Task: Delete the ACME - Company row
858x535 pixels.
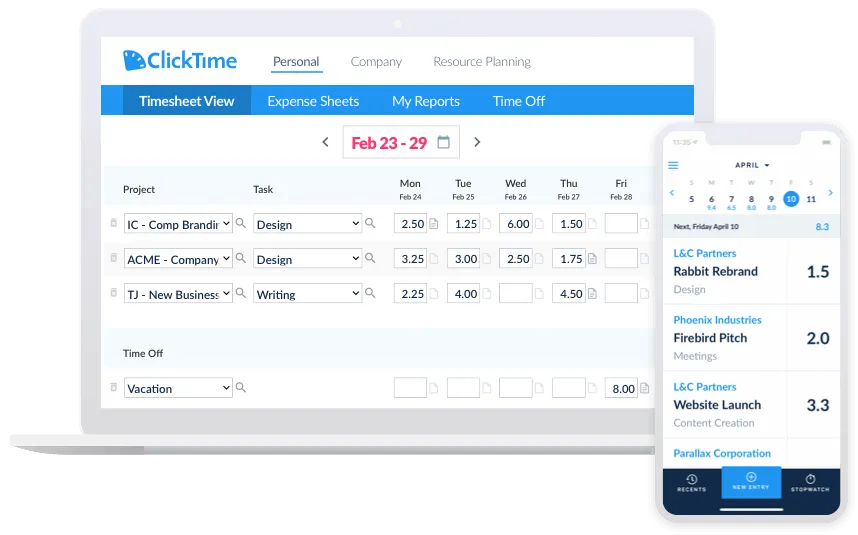Action: tap(114, 258)
